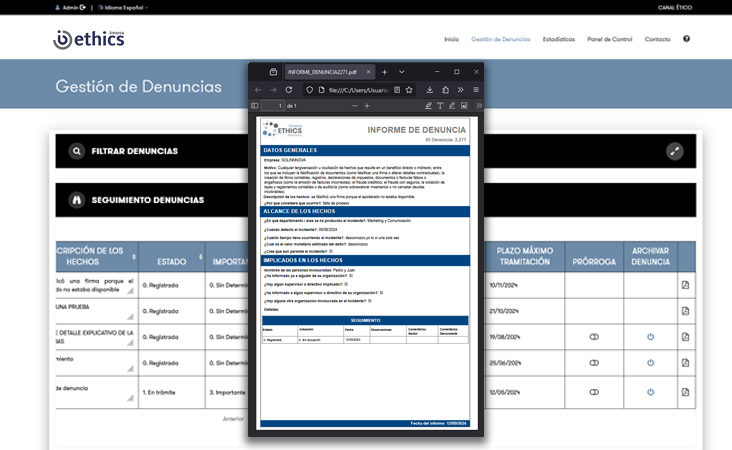
Task: Click the help question mark icon
Action: coord(687,39)
